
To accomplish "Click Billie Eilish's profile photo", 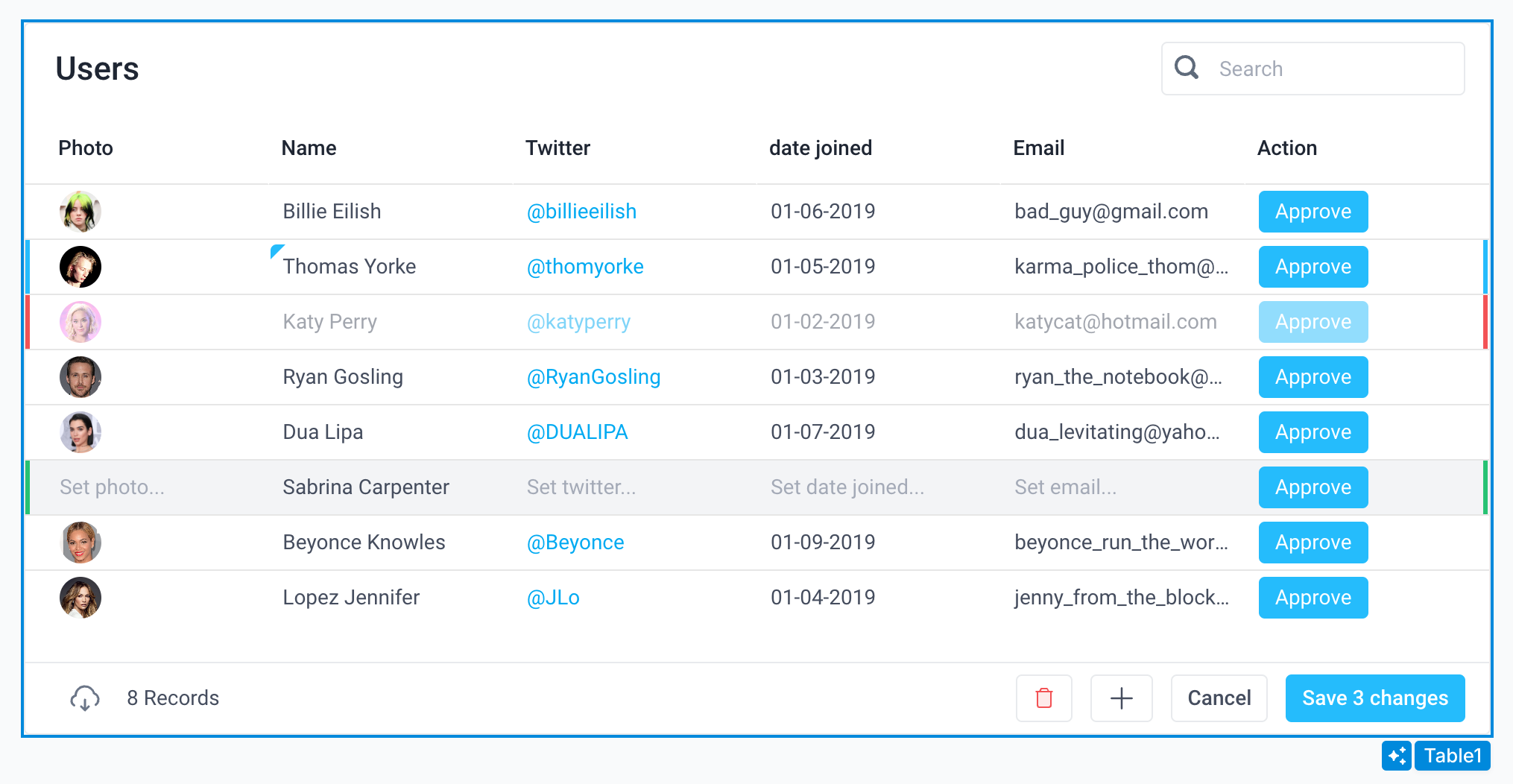I will (80, 212).
